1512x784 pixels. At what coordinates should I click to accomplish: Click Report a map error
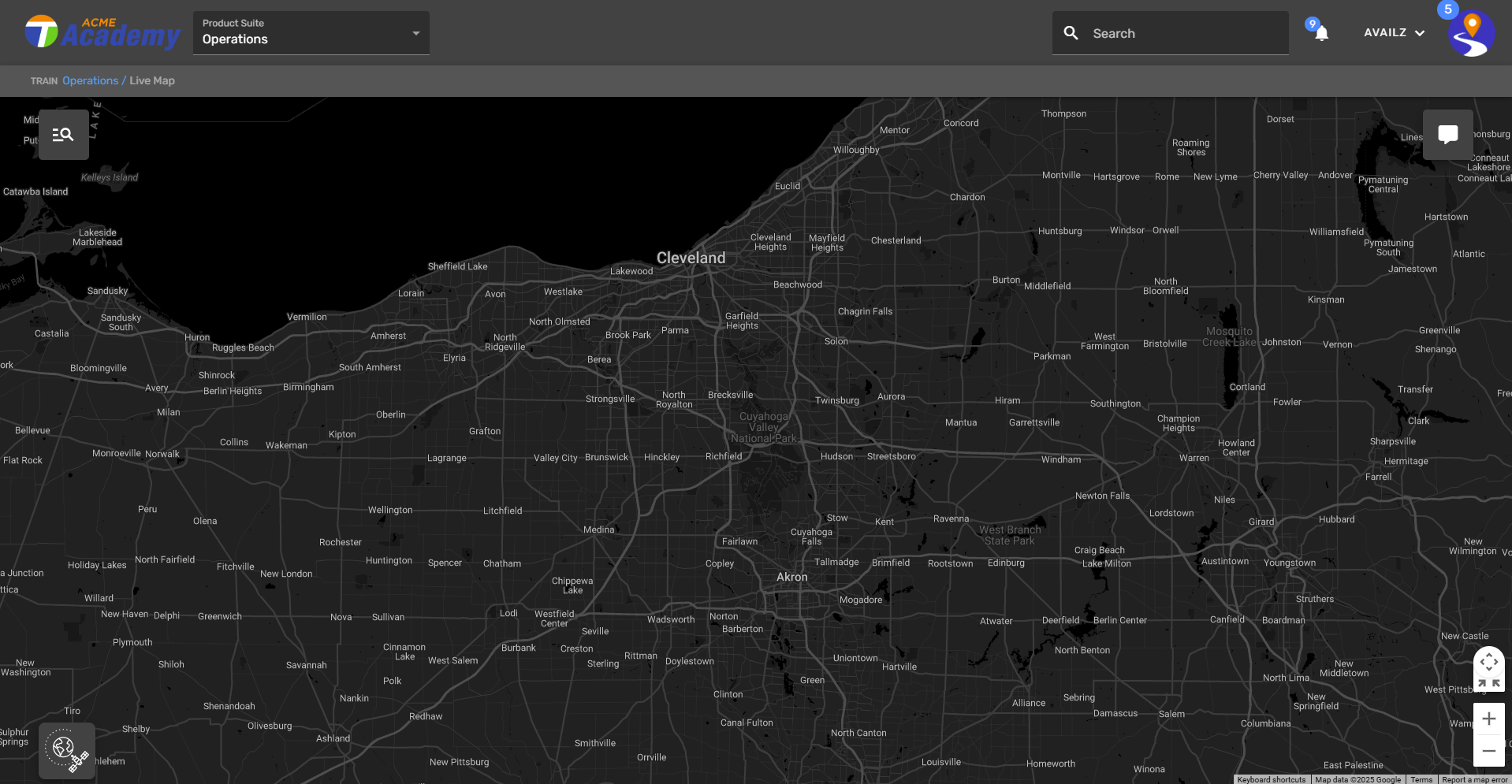point(1474,779)
